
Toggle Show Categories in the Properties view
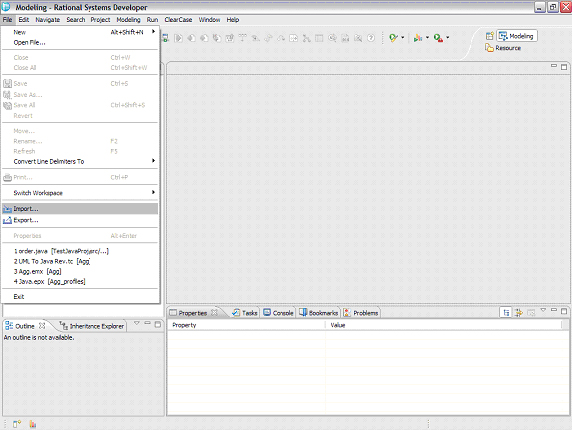(x=506, y=313)
